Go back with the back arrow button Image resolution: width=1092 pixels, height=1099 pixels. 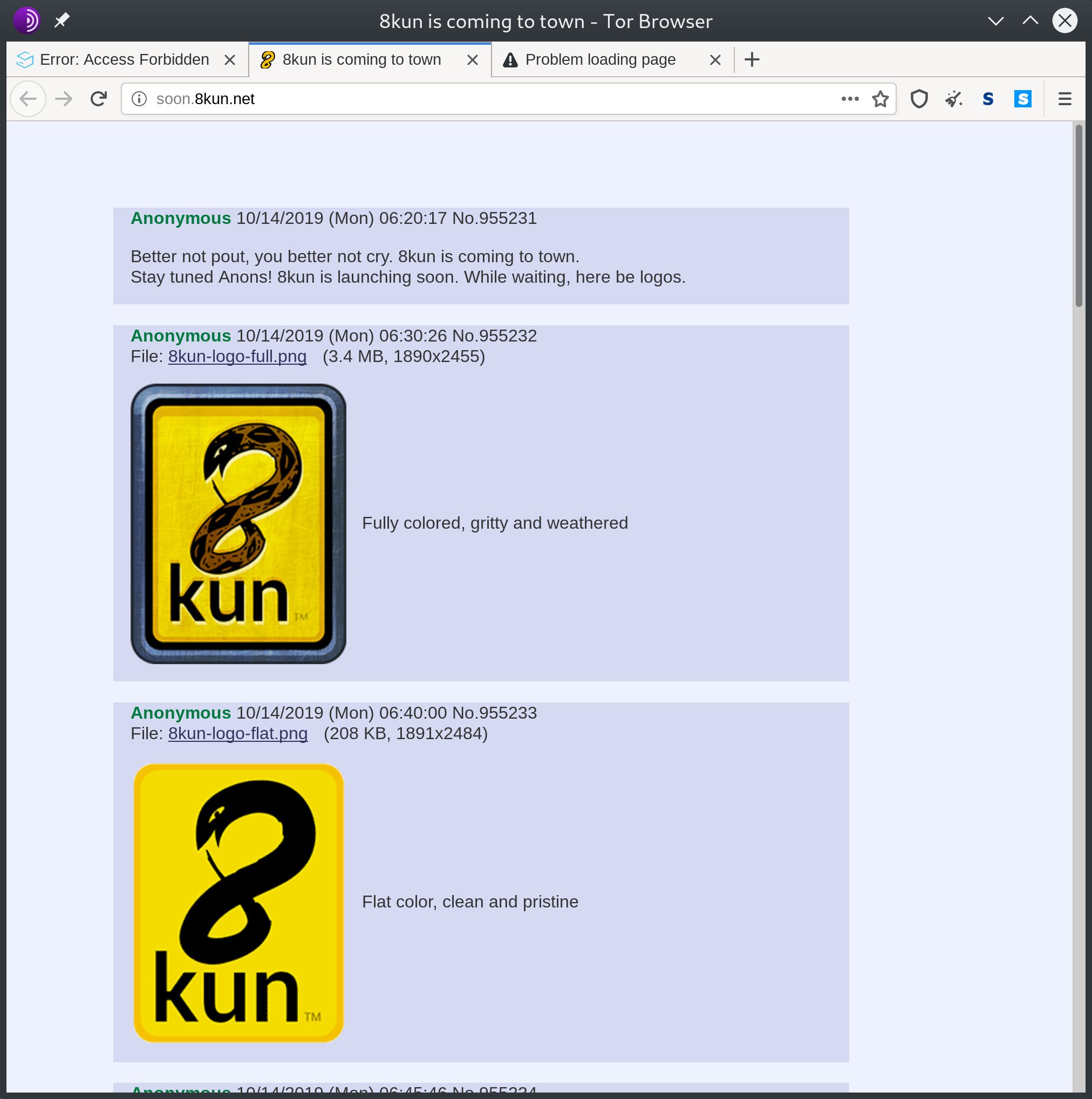tap(28, 99)
